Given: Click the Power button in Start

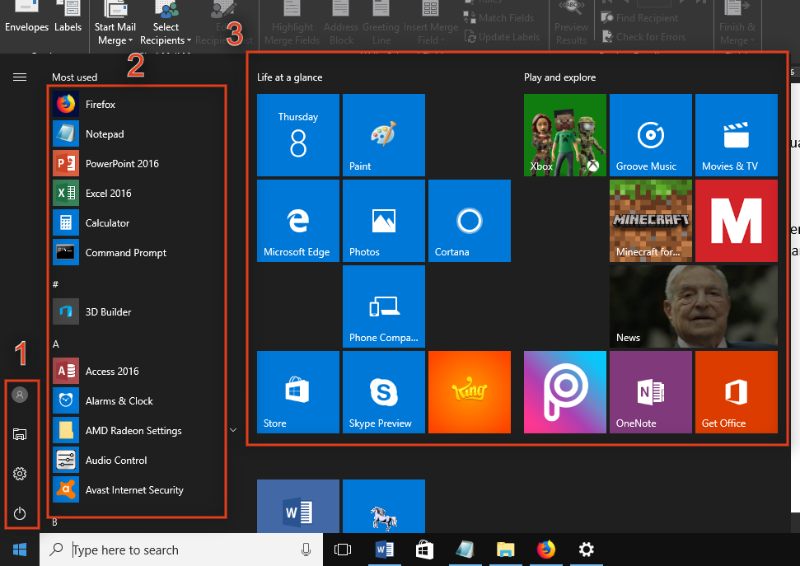Looking at the screenshot, I should coord(20,513).
